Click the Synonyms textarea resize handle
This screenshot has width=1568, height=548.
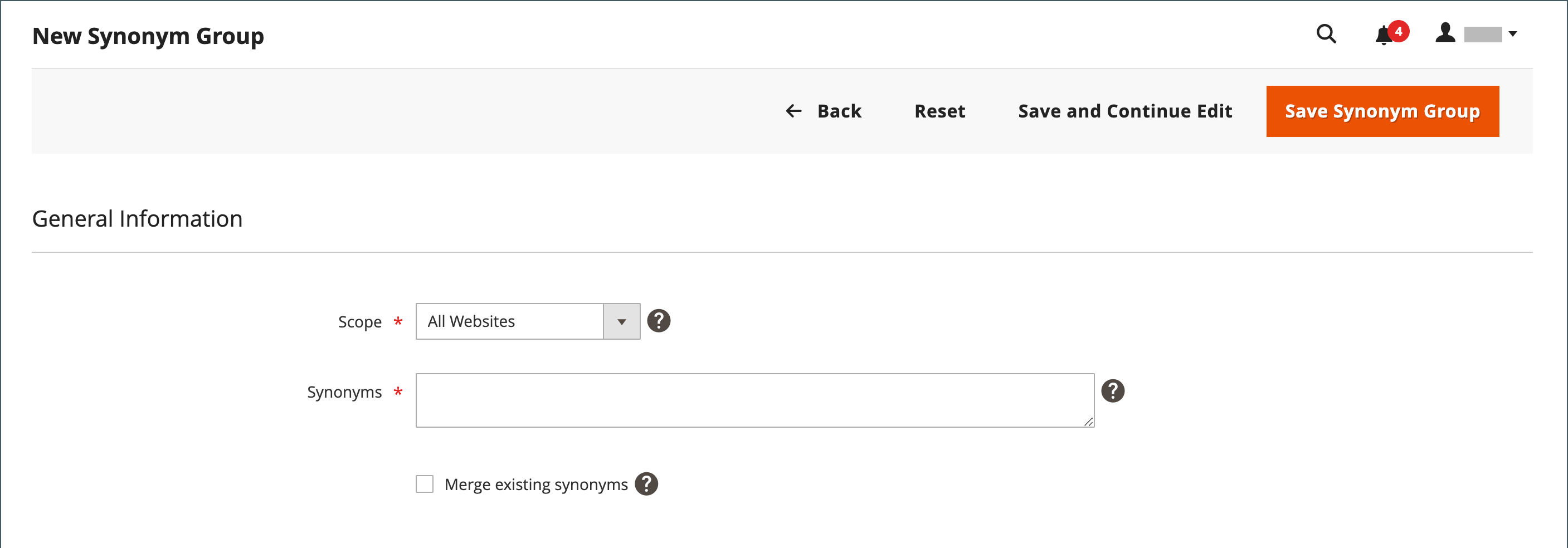click(1088, 422)
